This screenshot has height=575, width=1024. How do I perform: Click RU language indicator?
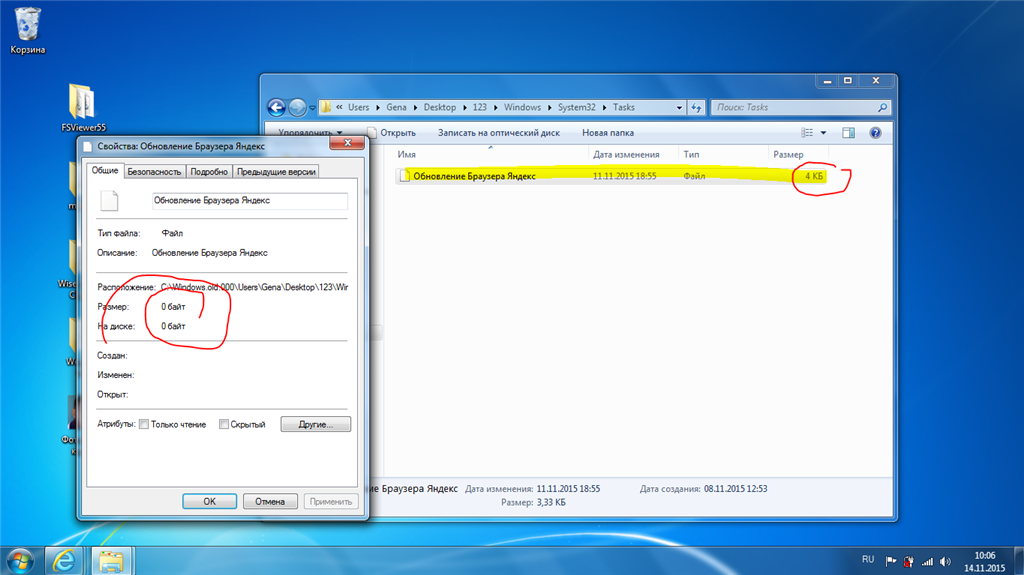click(867, 559)
